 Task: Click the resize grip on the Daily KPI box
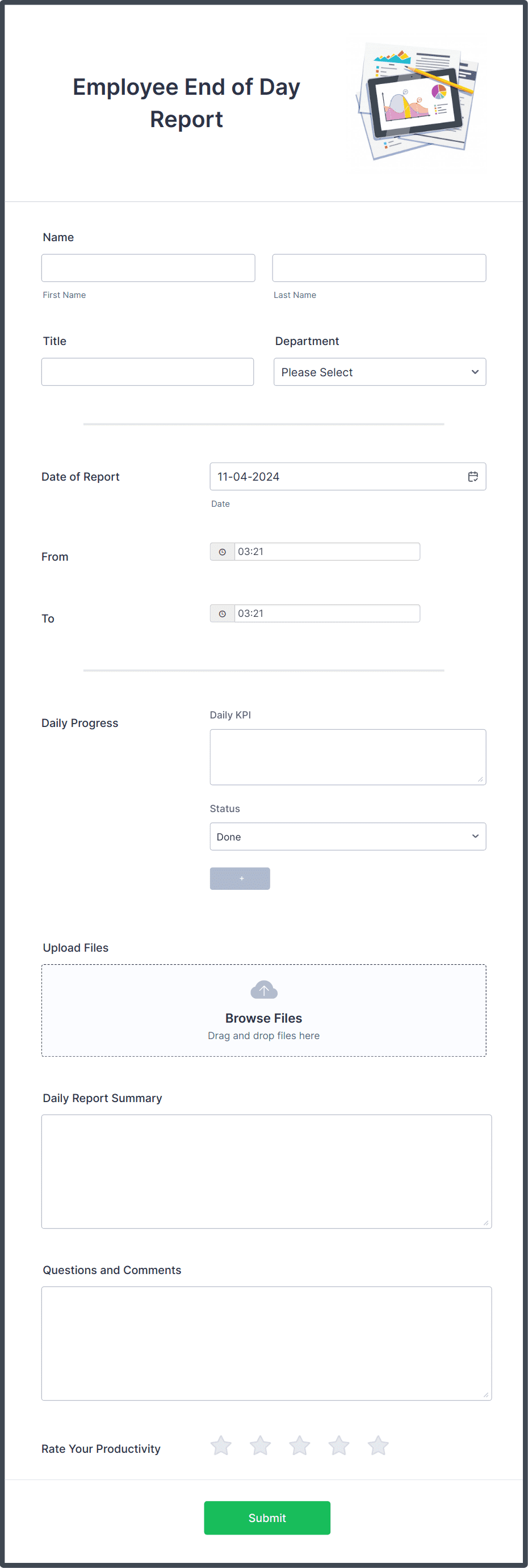click(481, 781)
